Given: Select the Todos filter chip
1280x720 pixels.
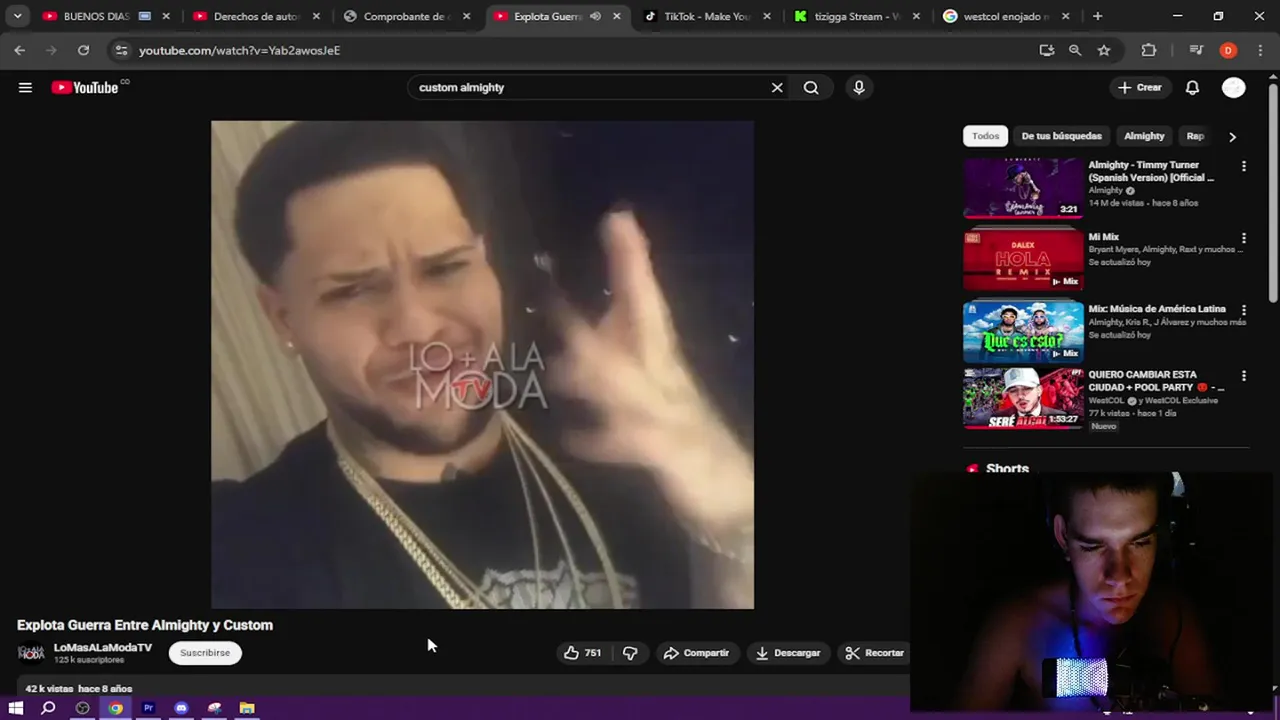Looking at the screenshot, I should (985, 136).
